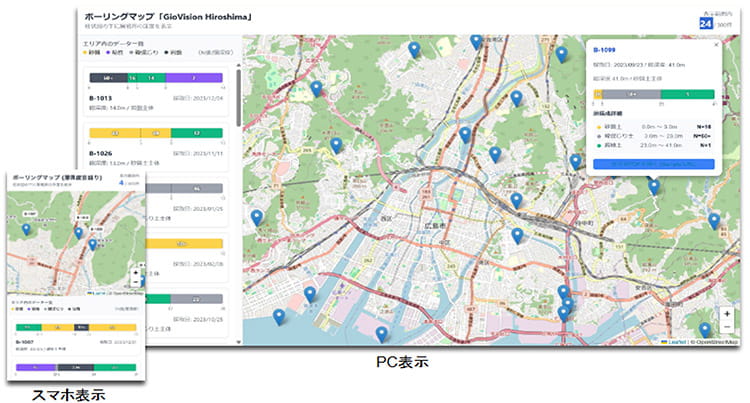
Task: Select the N=1 layer row in the popup
Action: [654, 145]
